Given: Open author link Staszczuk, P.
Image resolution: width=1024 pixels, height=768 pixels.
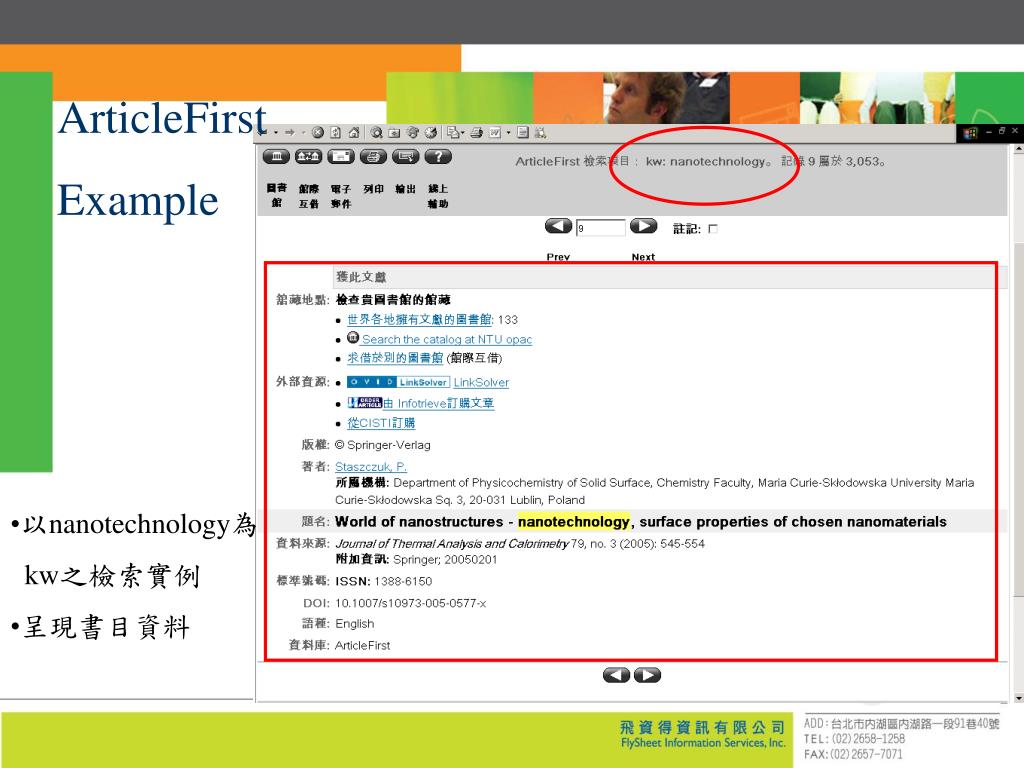Looking at the screenshot, I should pos(371,467).
